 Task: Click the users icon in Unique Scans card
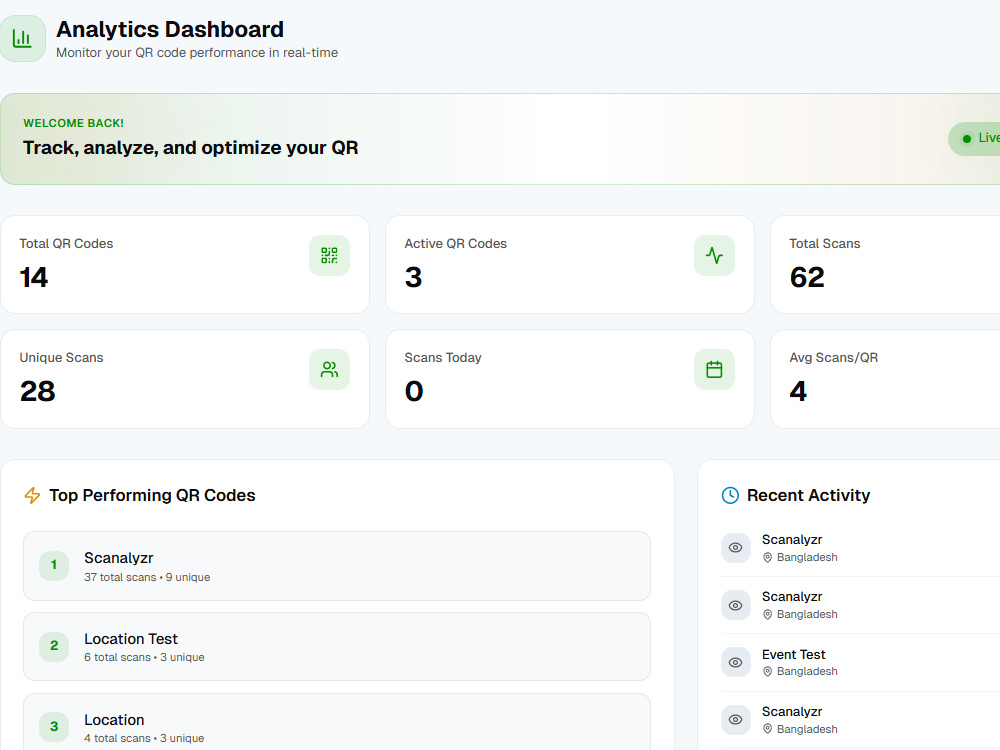[x=329, y=369]
